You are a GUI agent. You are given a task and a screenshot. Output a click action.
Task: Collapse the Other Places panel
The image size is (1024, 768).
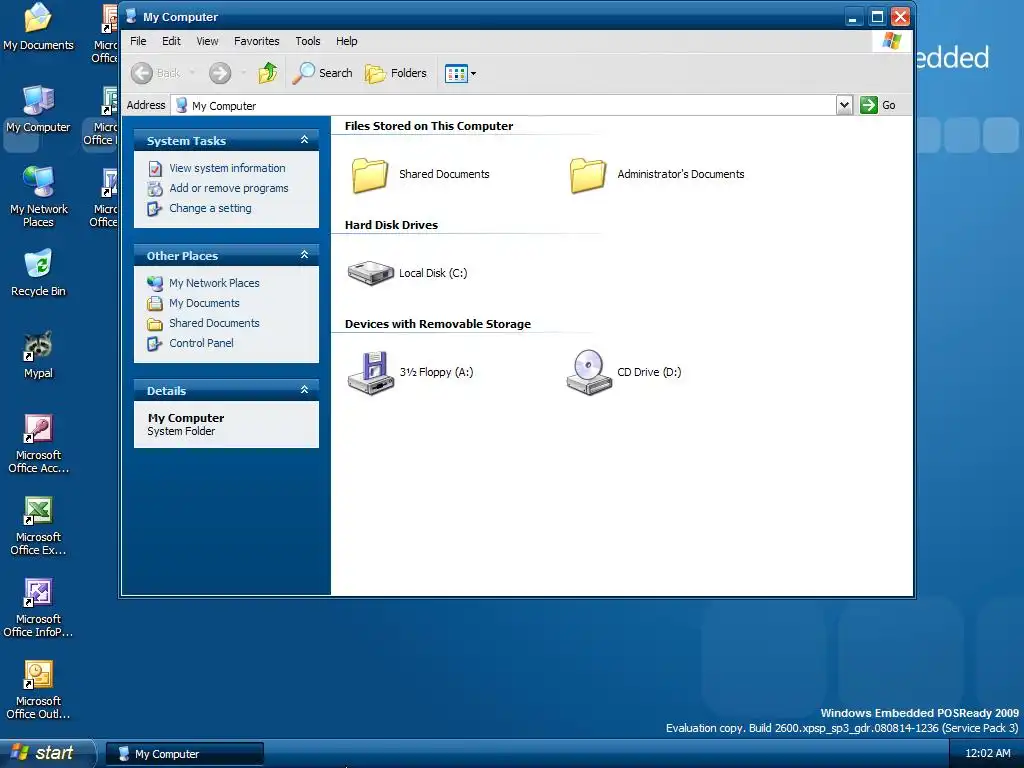point(304,255)
